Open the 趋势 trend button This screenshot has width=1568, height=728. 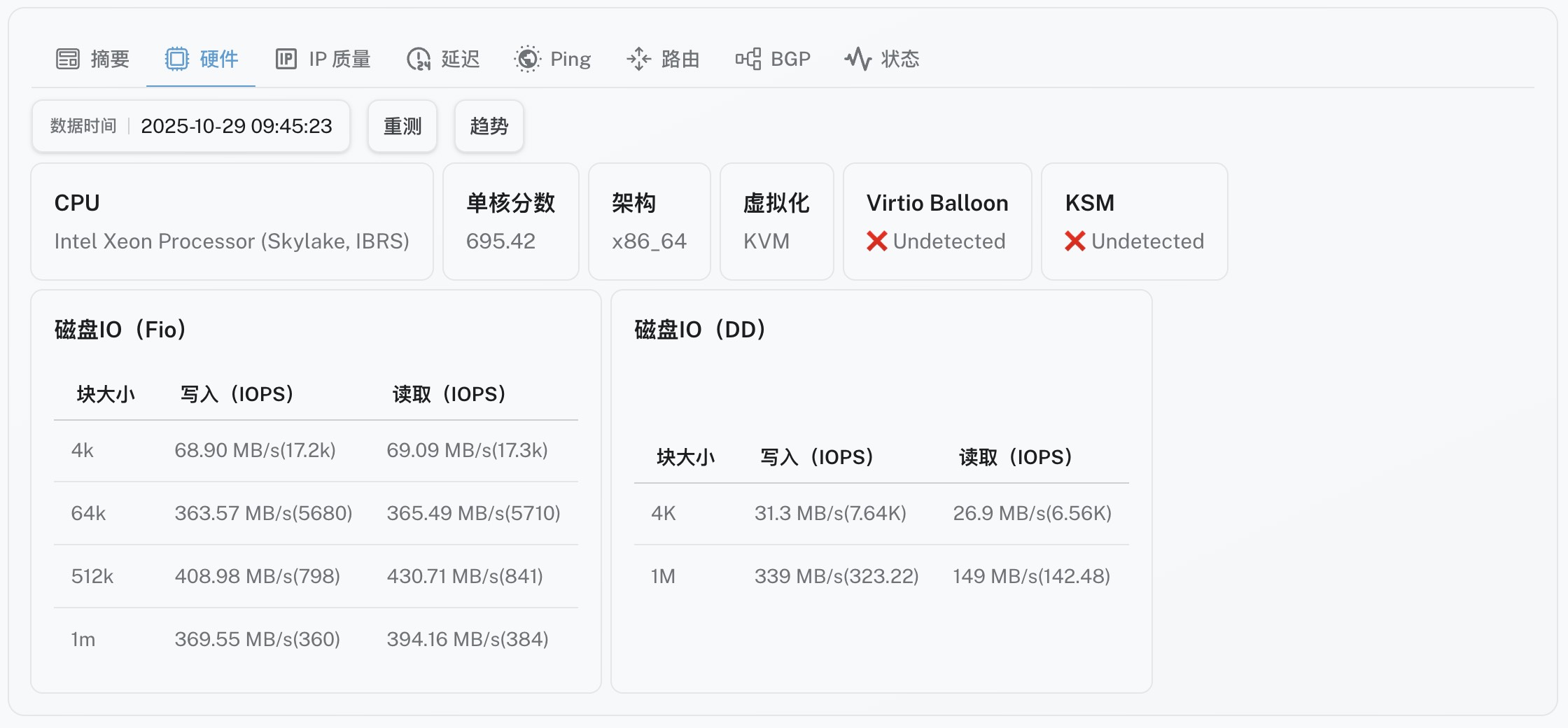click(x=489, y=127)
